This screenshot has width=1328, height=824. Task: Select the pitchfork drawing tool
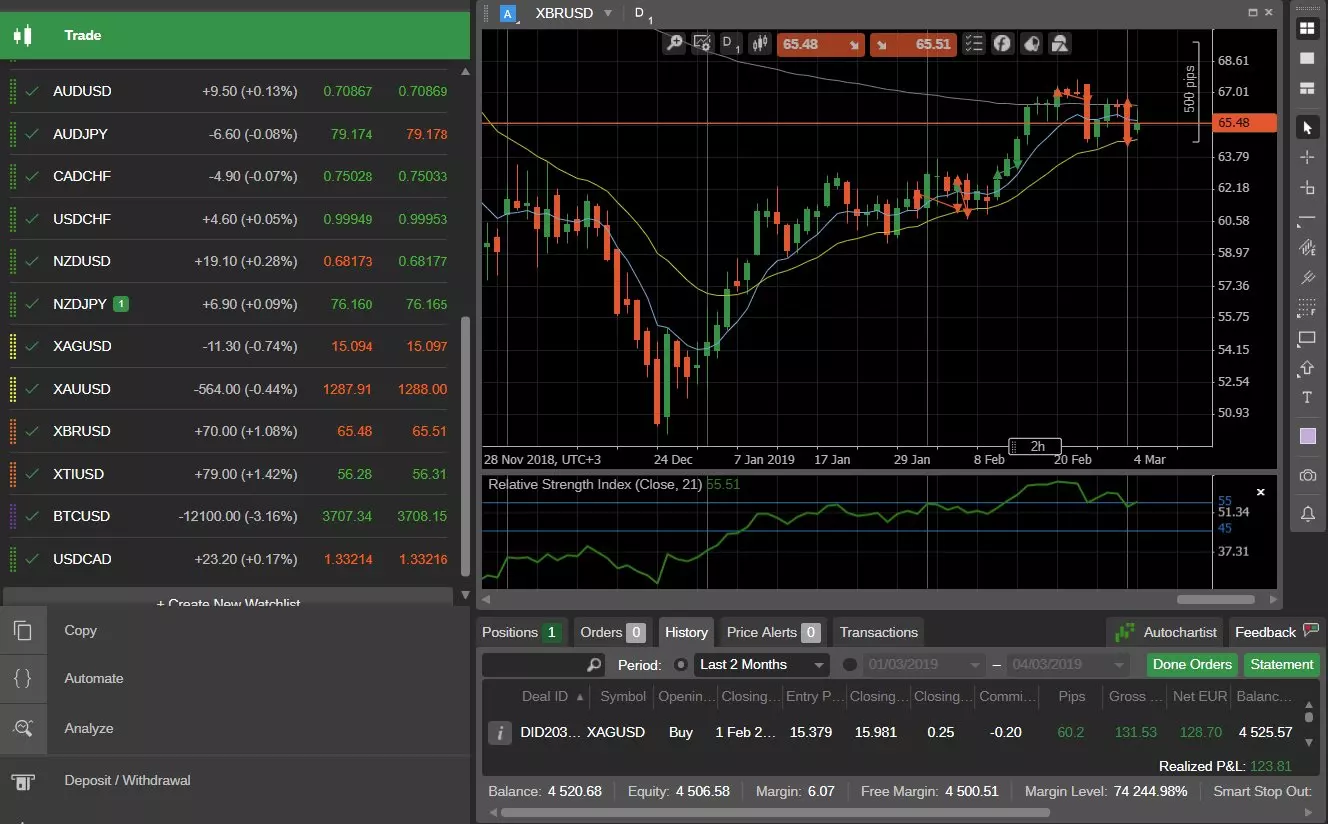1307,277
